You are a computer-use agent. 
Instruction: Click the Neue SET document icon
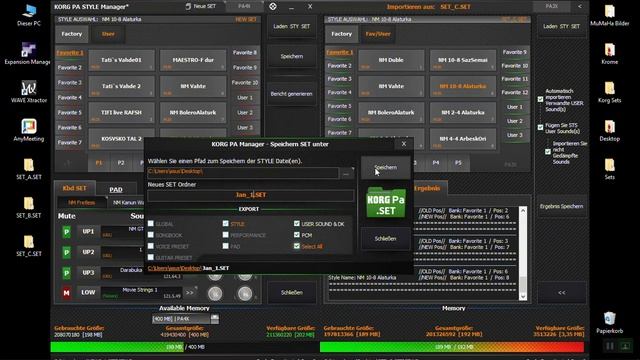tap(188, 6)
